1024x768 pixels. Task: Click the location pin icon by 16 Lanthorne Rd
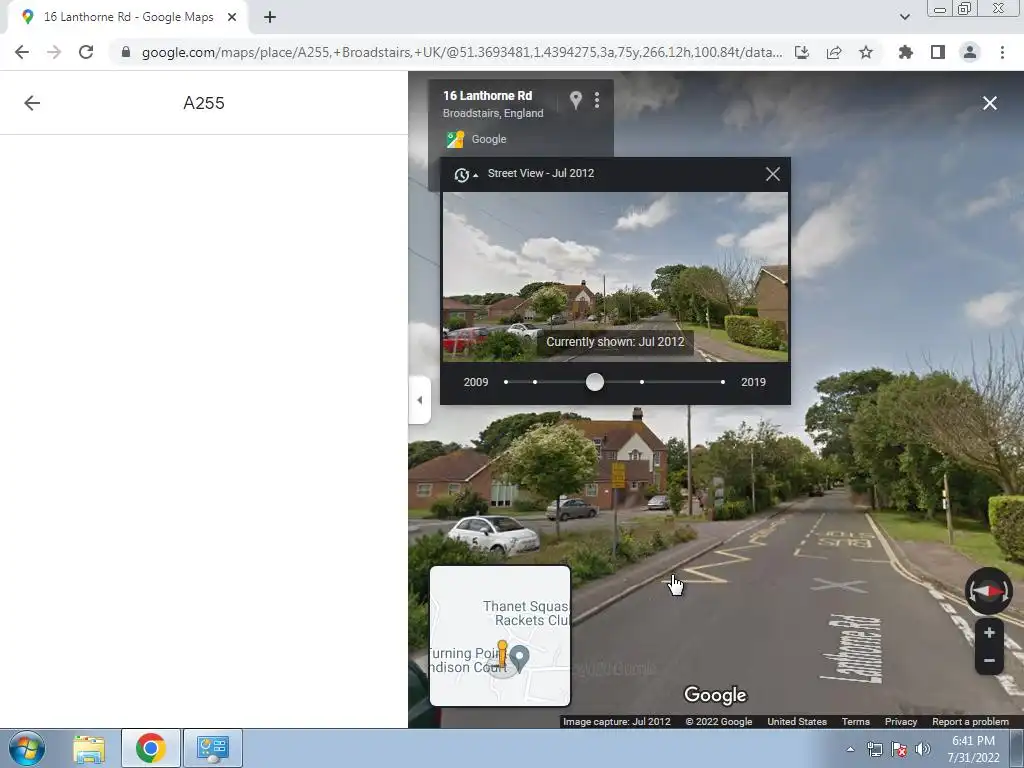tap(575, 100)
